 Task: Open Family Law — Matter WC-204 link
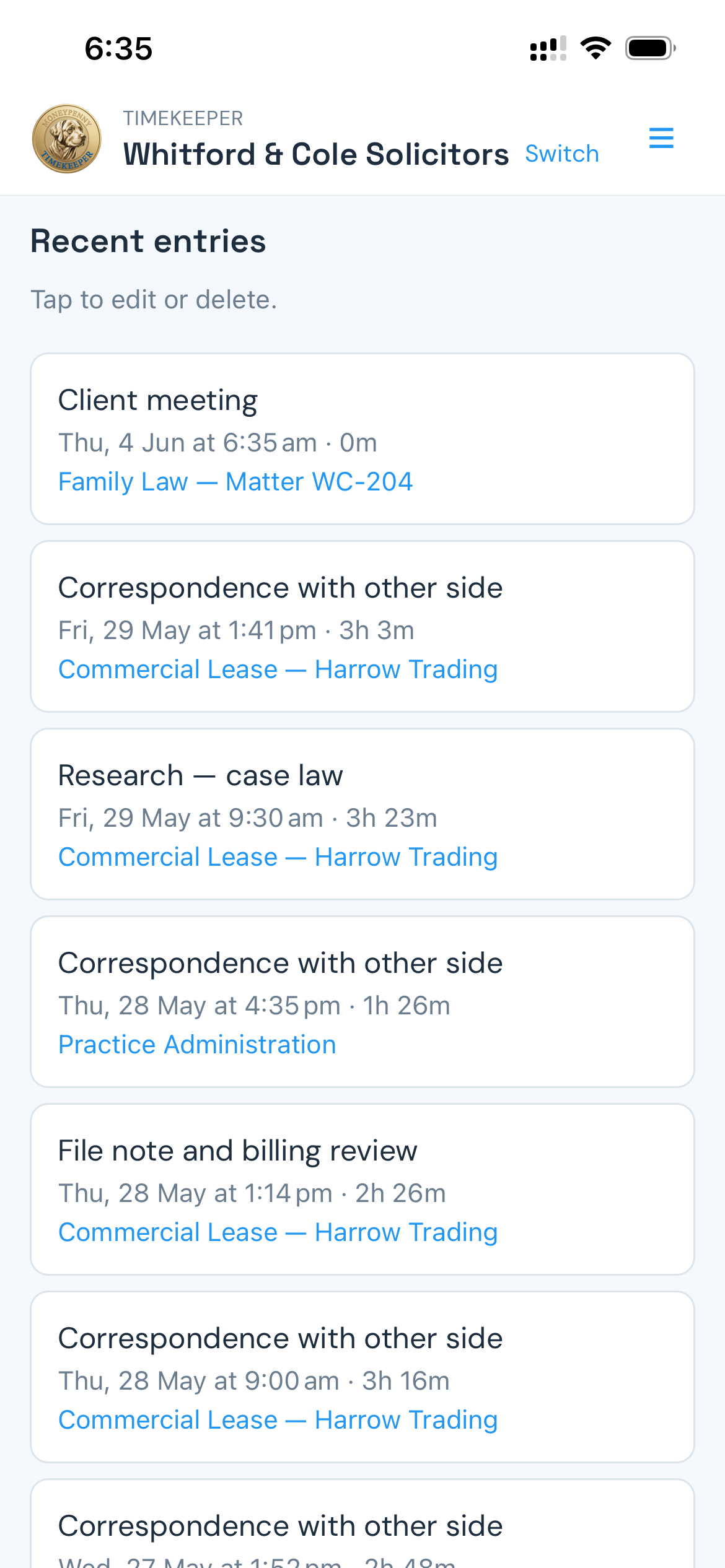(235, 482)
